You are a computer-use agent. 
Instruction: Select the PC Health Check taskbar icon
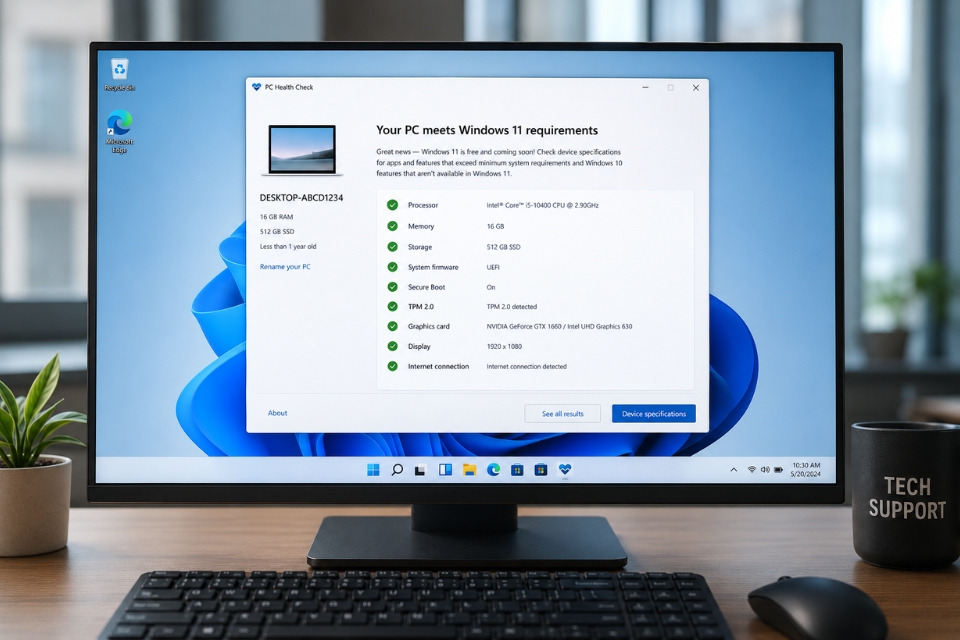[564, 470]
